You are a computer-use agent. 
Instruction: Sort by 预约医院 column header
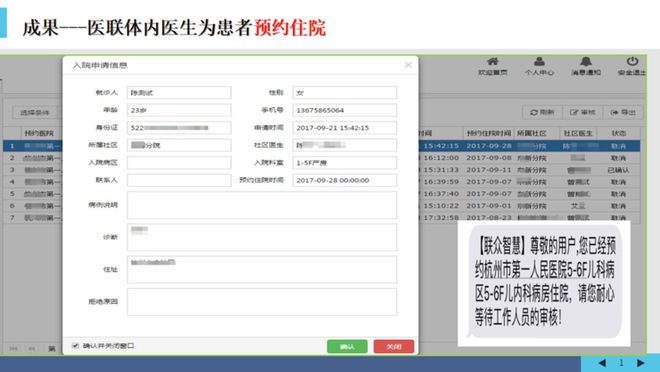pyautogui.click(x=39, y=133)
